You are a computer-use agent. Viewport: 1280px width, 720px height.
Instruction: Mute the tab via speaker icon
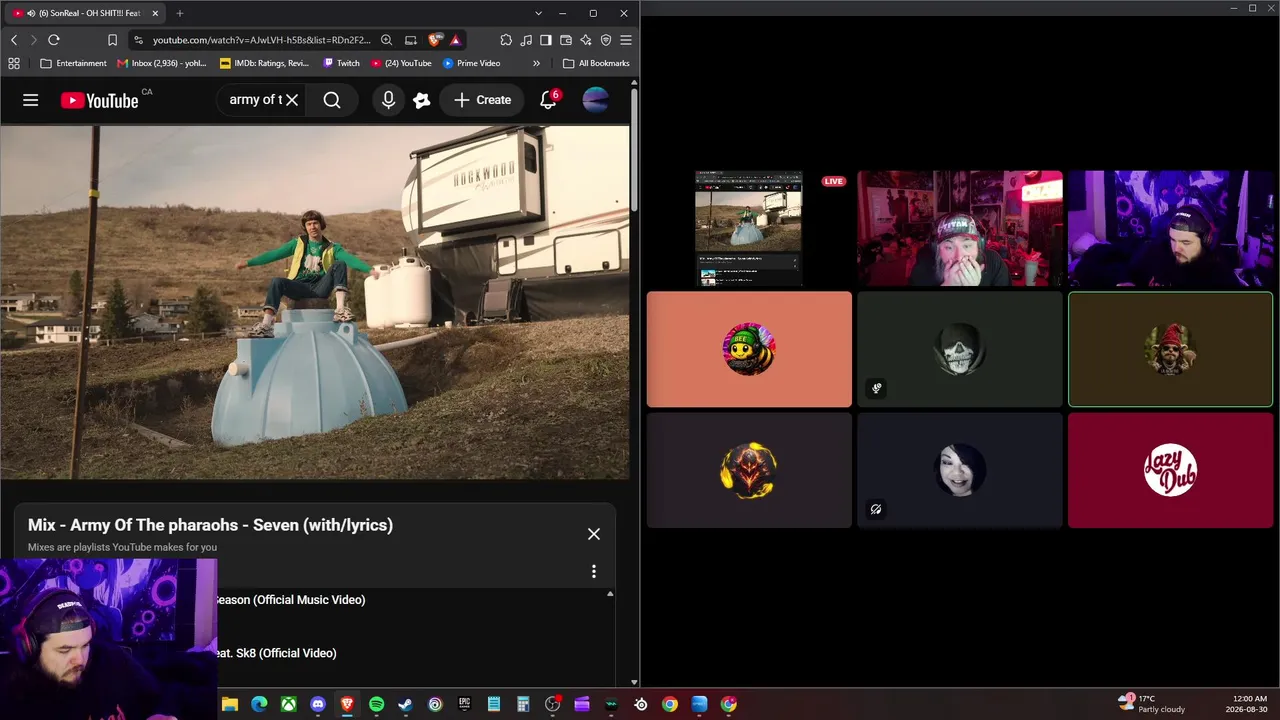point(31,13)
